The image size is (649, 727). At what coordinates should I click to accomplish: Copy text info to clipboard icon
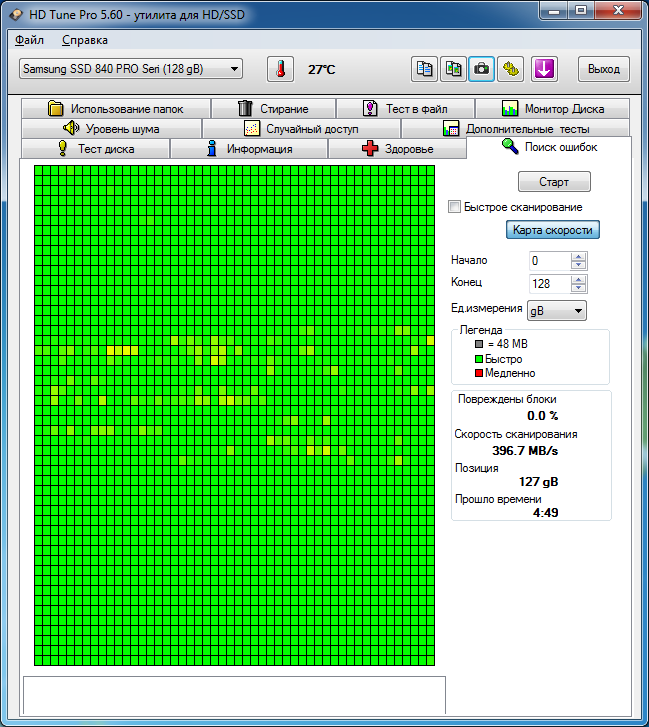424,70
